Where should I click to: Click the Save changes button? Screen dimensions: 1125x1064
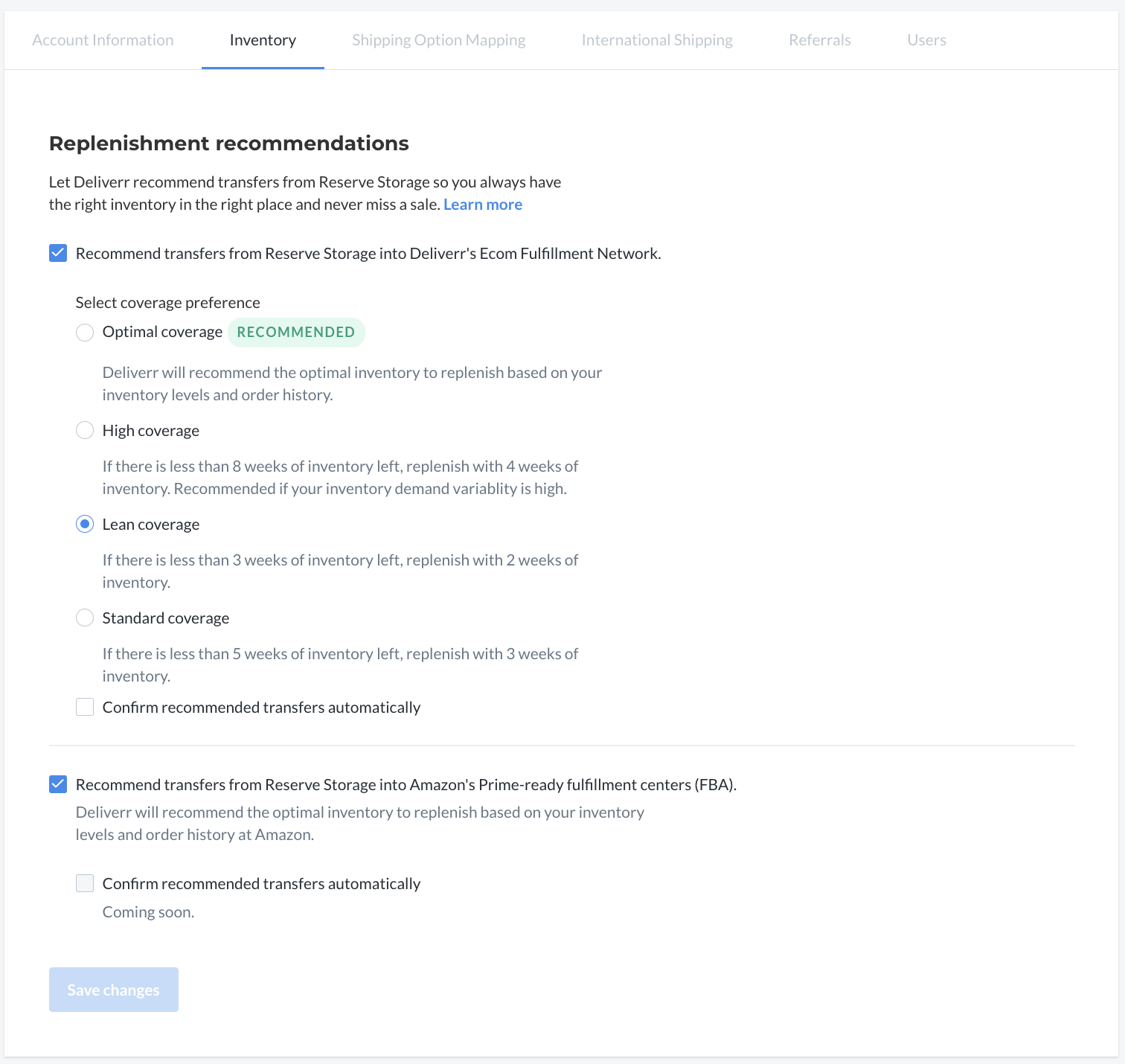114,990
